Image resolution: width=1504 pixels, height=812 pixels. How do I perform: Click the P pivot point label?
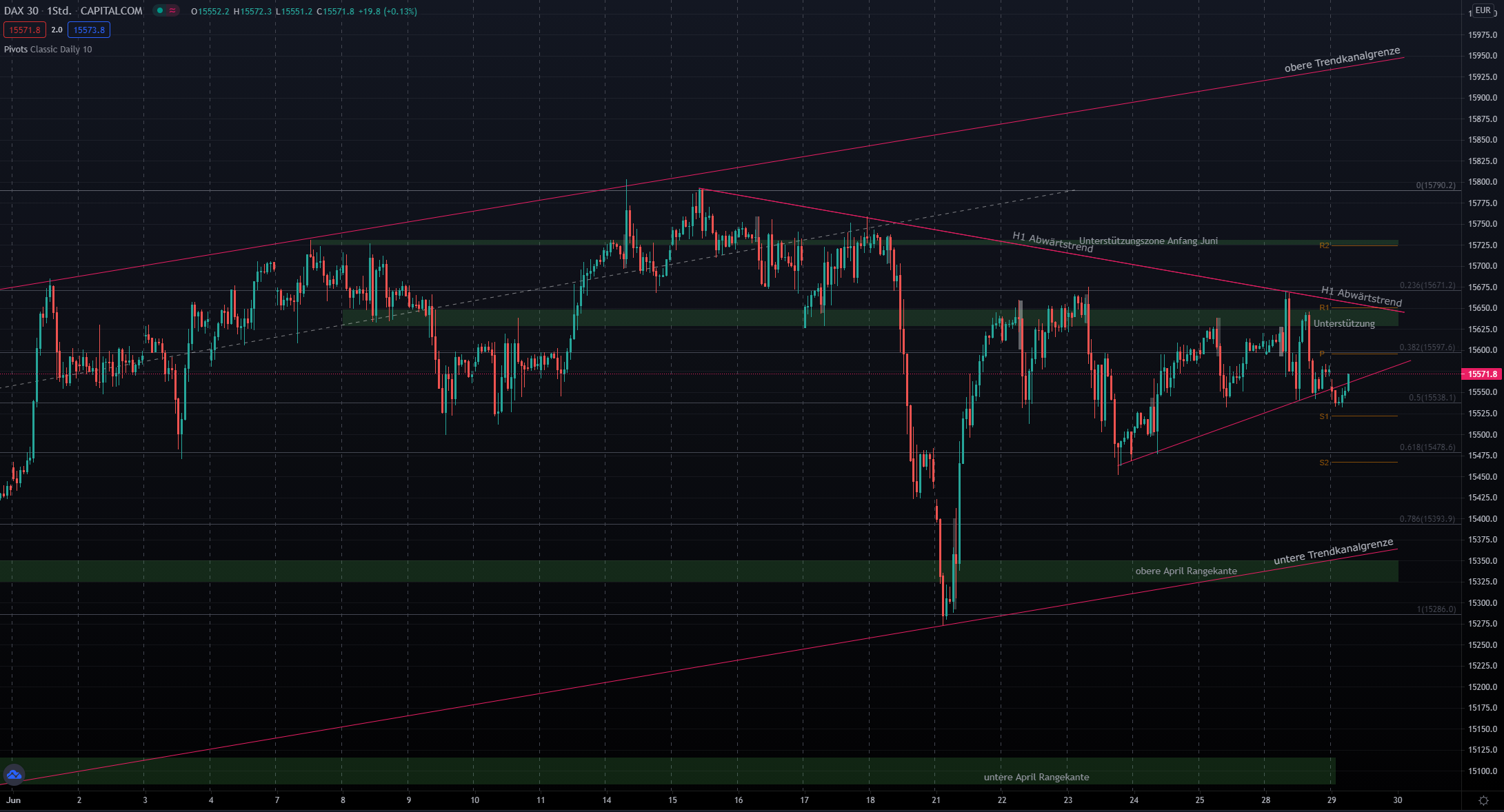coord(1322,354)
